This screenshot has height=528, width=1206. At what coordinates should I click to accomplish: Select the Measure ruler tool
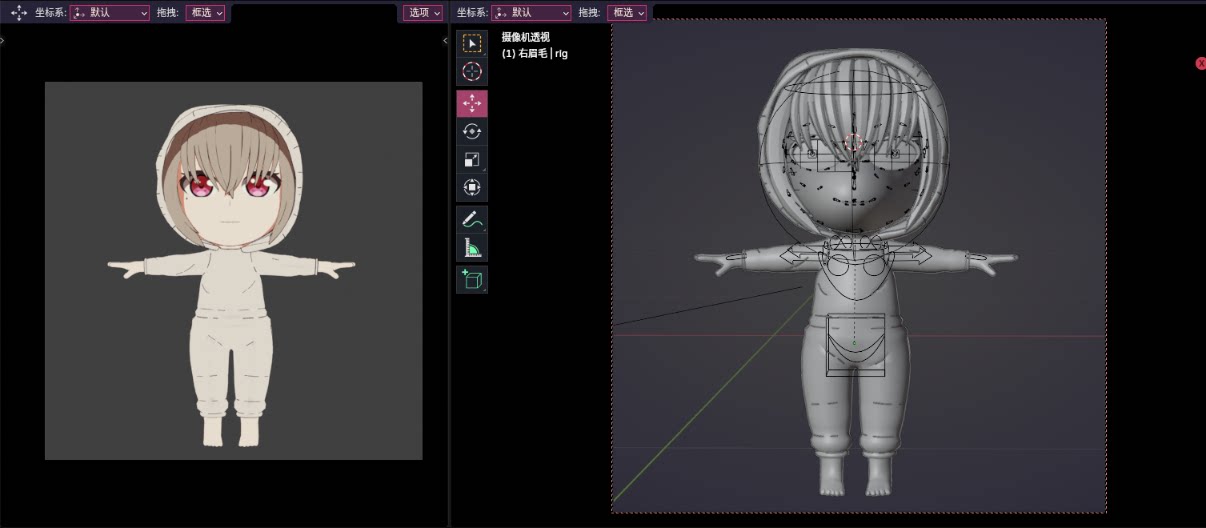coord(472,248)
